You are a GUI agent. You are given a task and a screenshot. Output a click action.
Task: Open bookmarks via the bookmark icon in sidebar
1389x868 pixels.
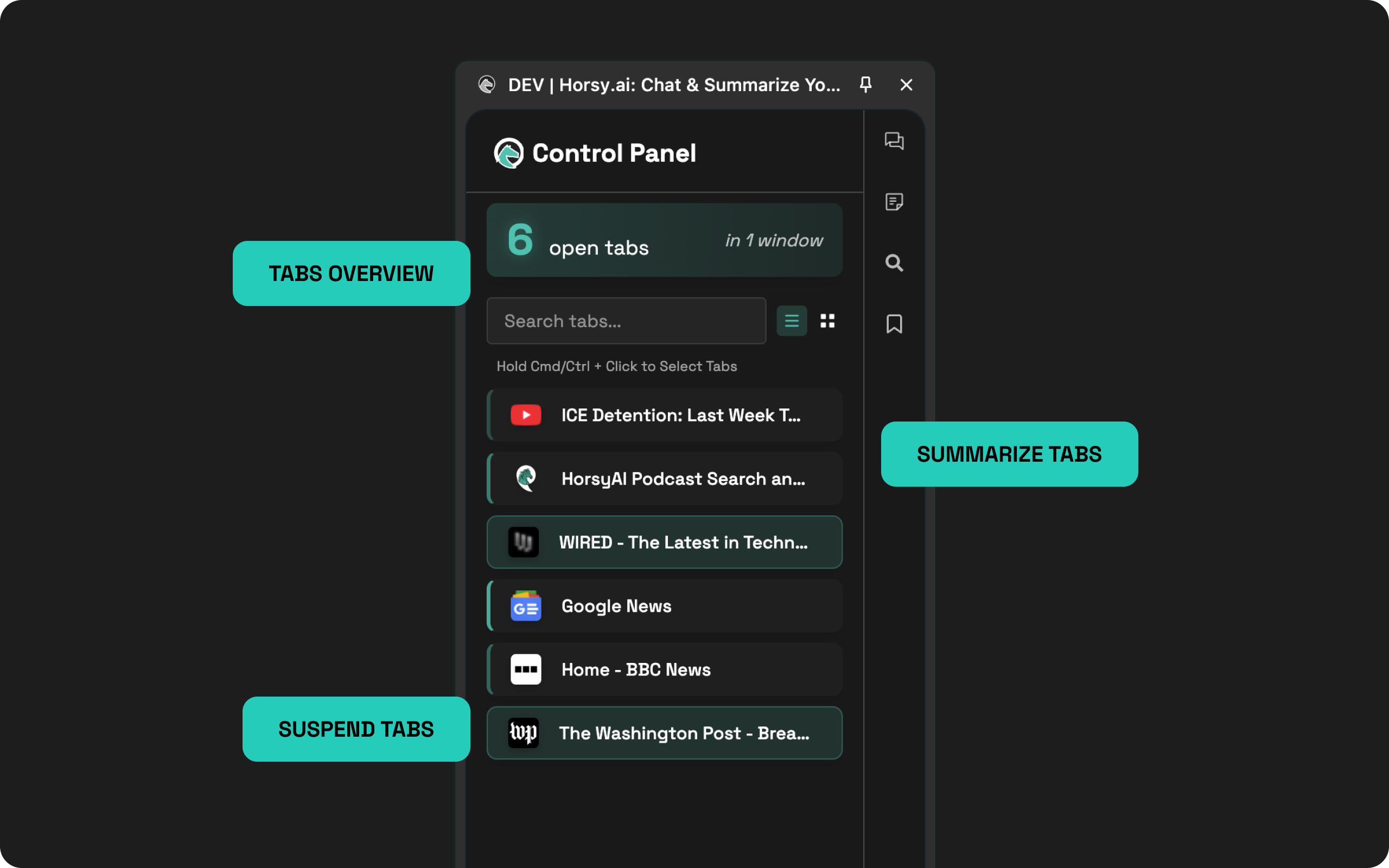pos(894,324)
